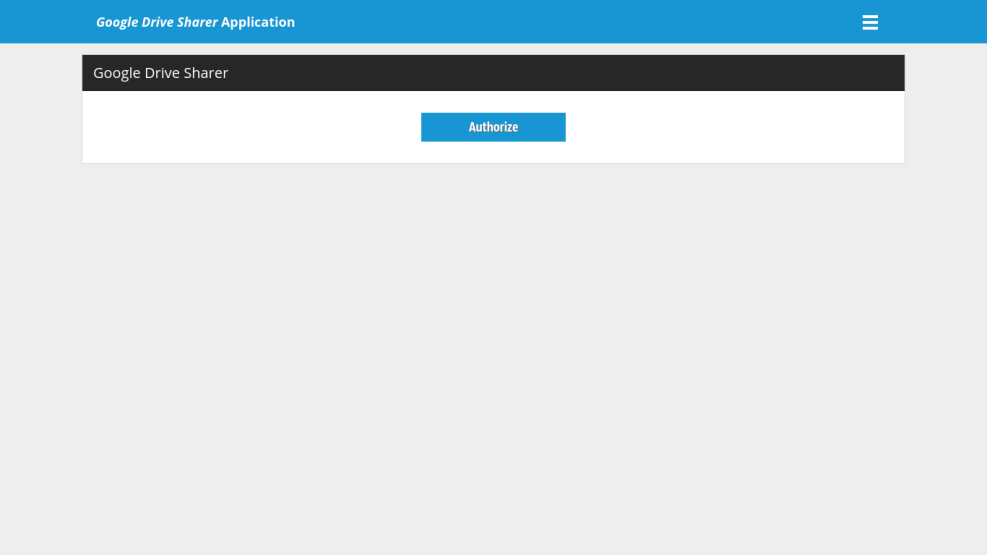Click empty white panel area left of Authorize
The height and width of the screenshot is (555, 987).
pos(250,127)
